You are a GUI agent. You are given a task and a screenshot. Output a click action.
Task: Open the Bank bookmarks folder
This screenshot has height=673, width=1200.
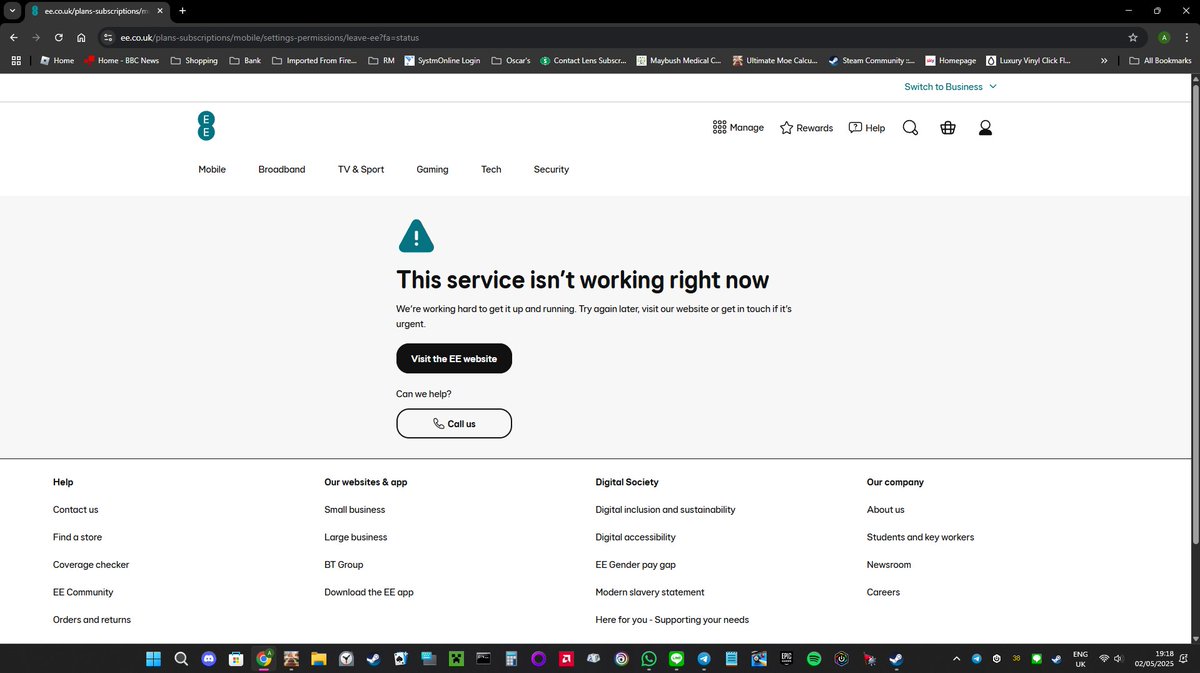(245, 60)
